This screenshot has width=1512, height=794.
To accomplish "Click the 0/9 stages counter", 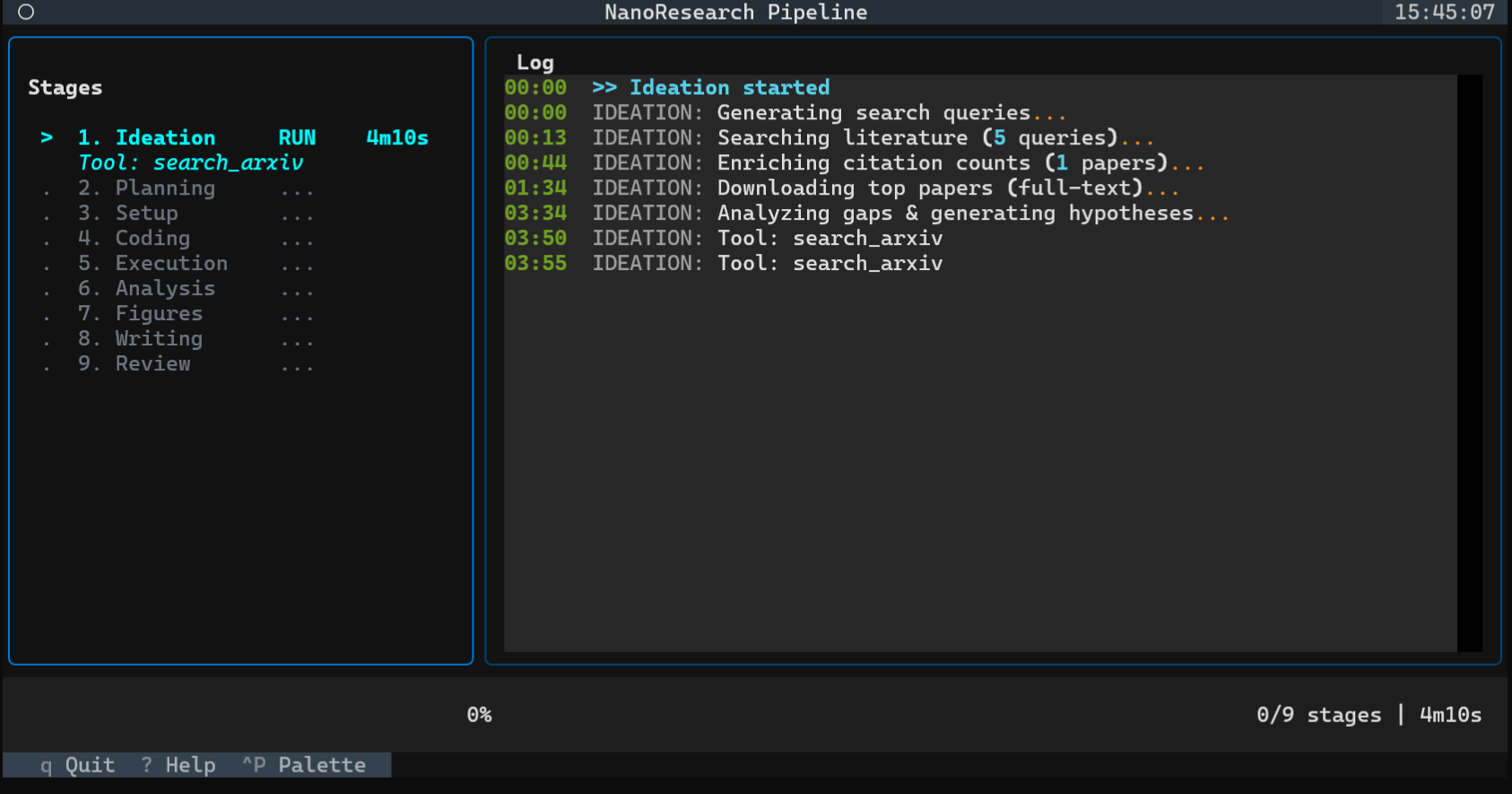I will 1318,714.
